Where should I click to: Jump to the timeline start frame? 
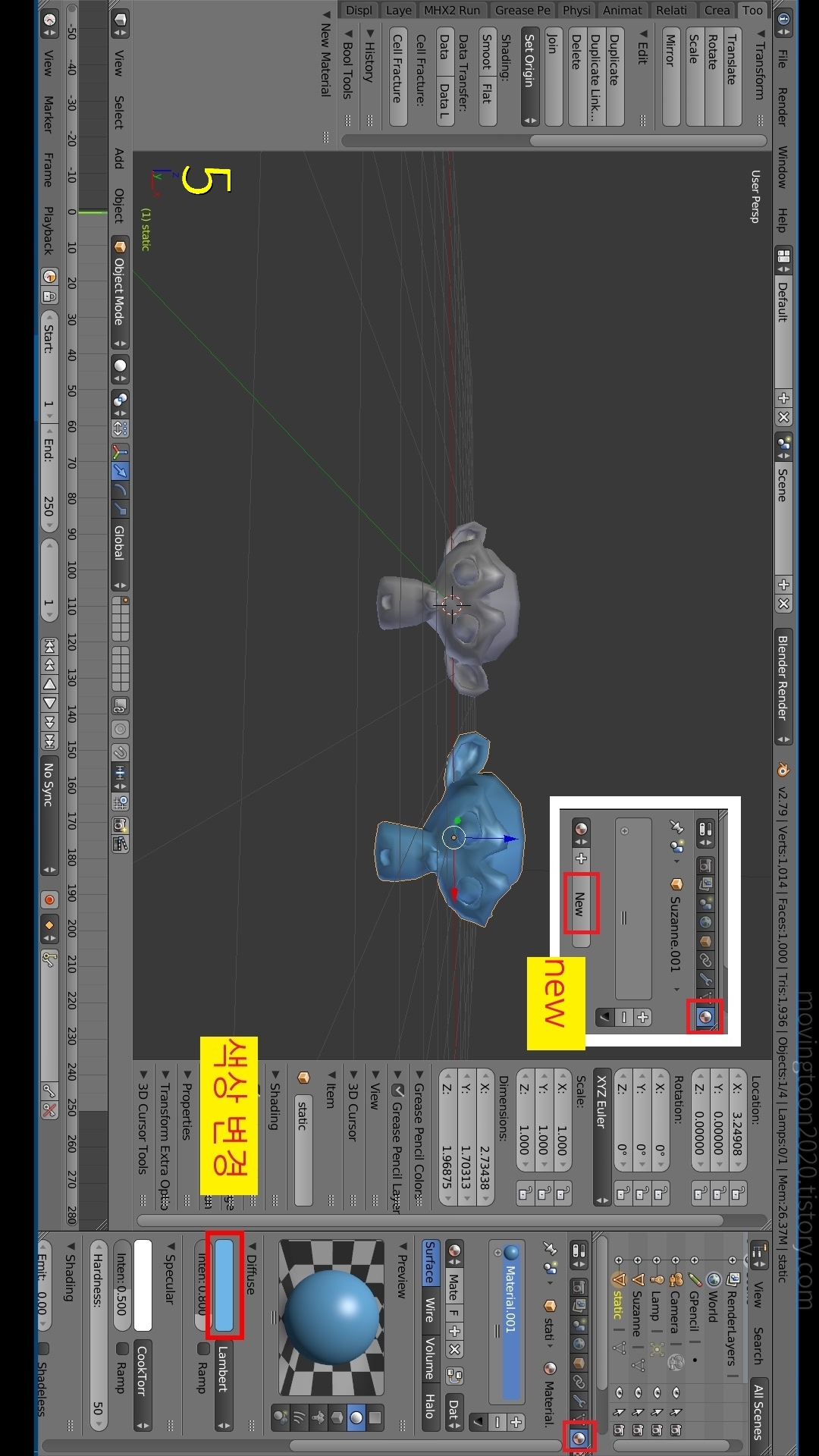point(49,646)
